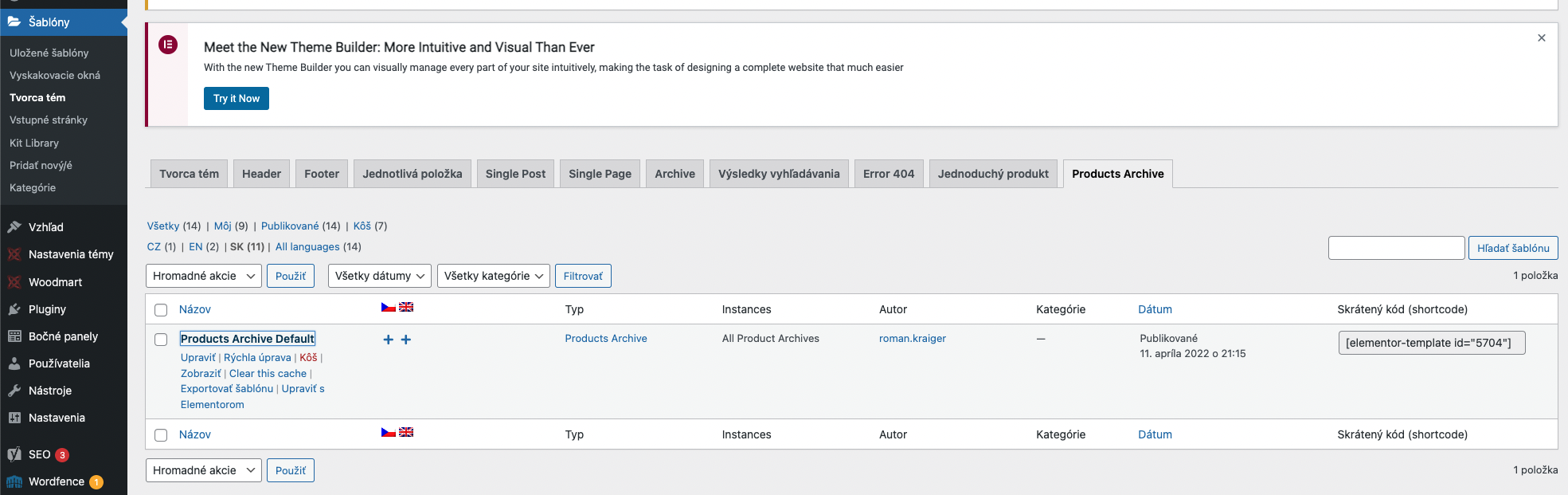The width and height of the screenshot is (1568, 495).
Task: Tick the select-all checkbox in table footer
Action: click(161, 435)
